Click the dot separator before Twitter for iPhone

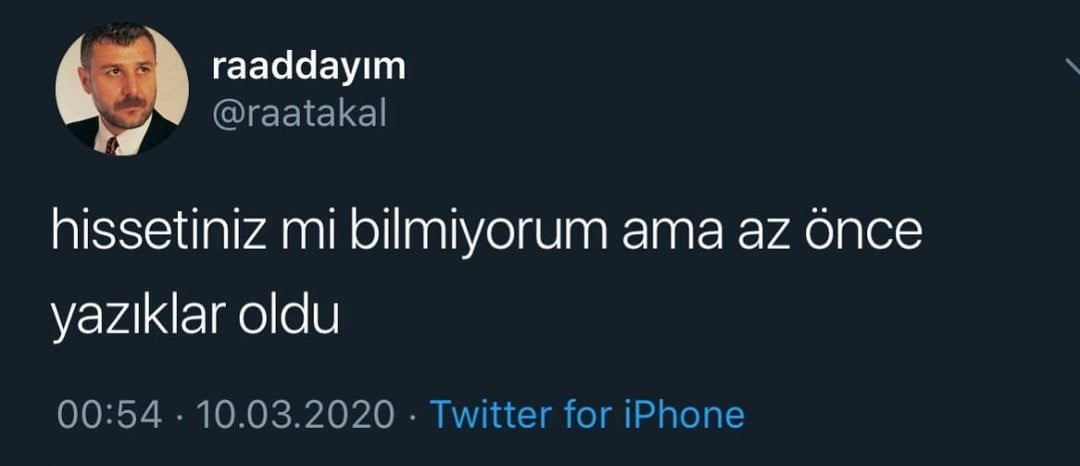[x=412, y=416]
